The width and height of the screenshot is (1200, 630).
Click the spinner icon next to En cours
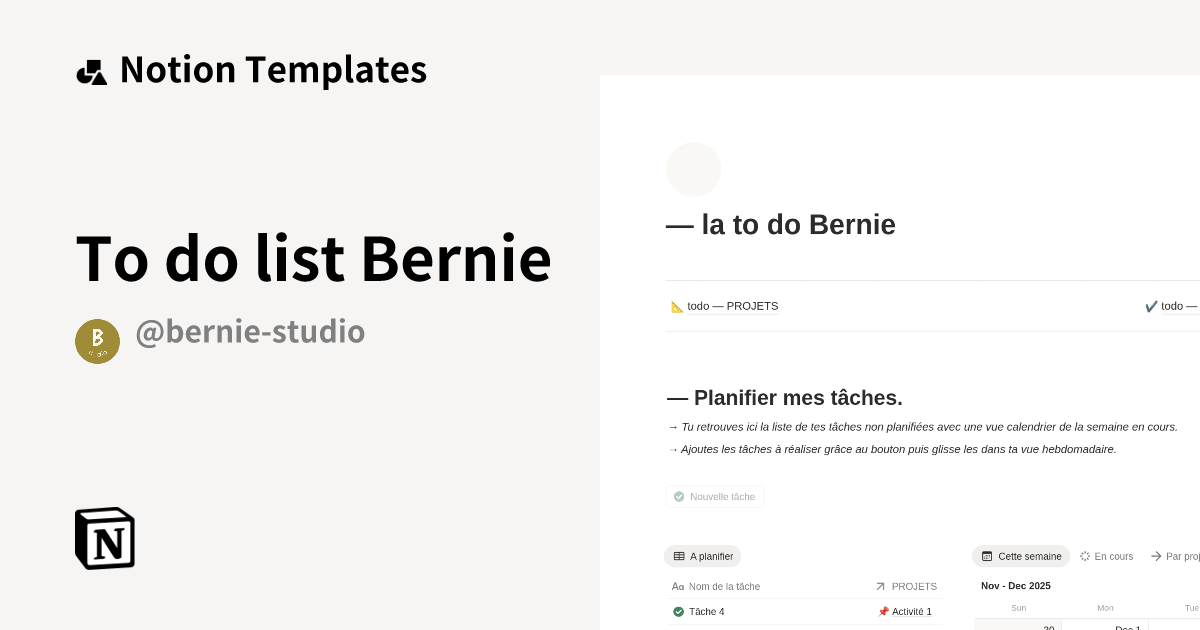(1083, 556)
